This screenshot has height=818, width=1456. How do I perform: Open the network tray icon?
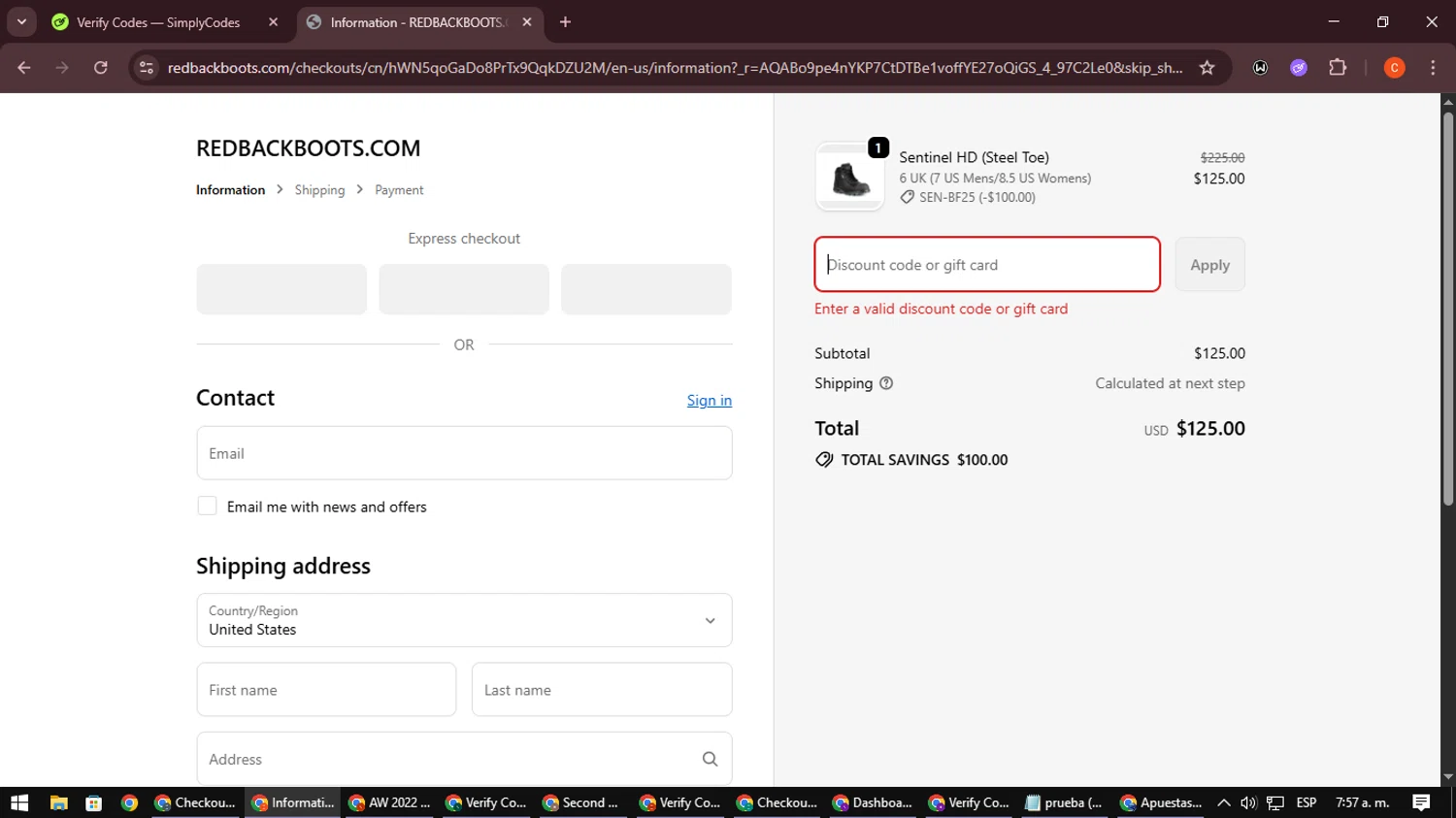click(x=1275, y=802)
